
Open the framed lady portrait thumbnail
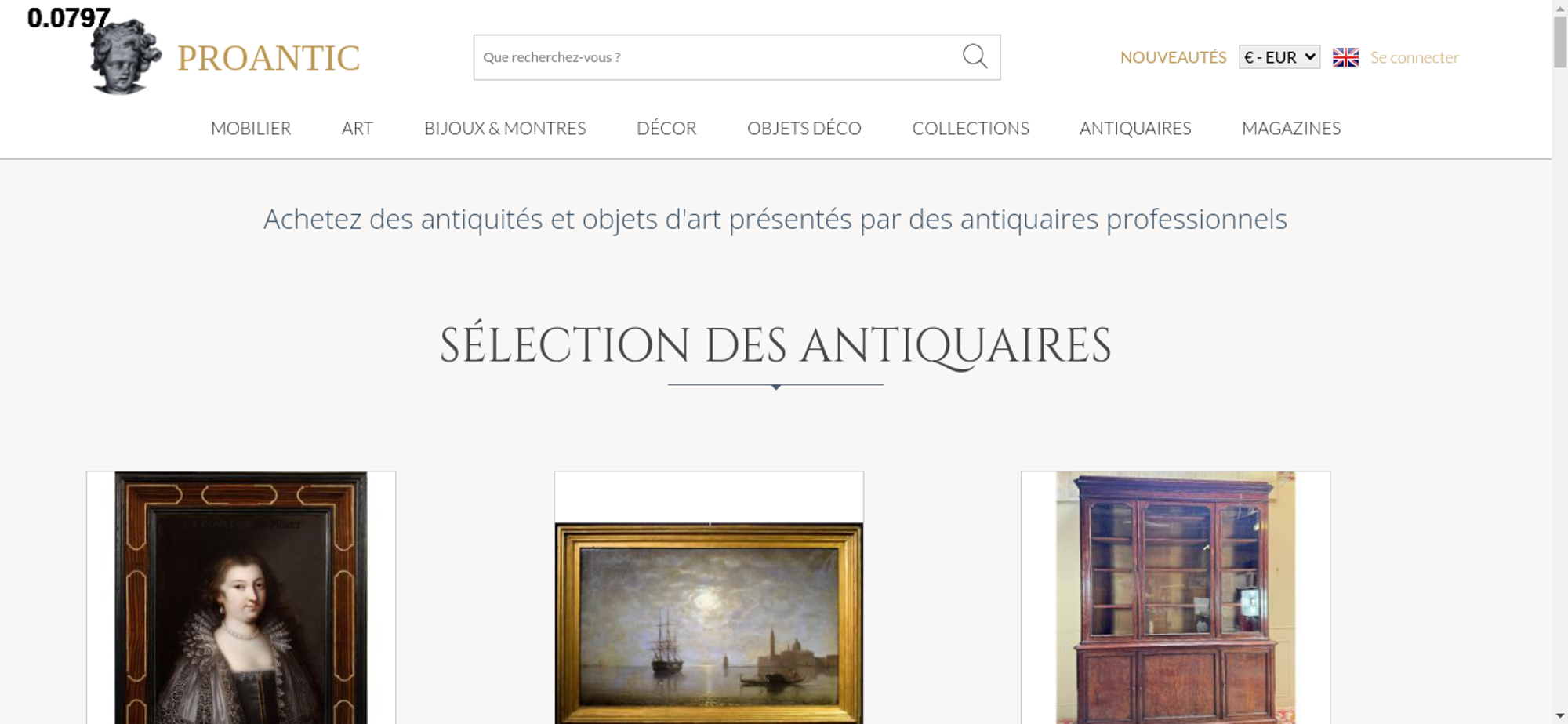click(x=241, y=598)
